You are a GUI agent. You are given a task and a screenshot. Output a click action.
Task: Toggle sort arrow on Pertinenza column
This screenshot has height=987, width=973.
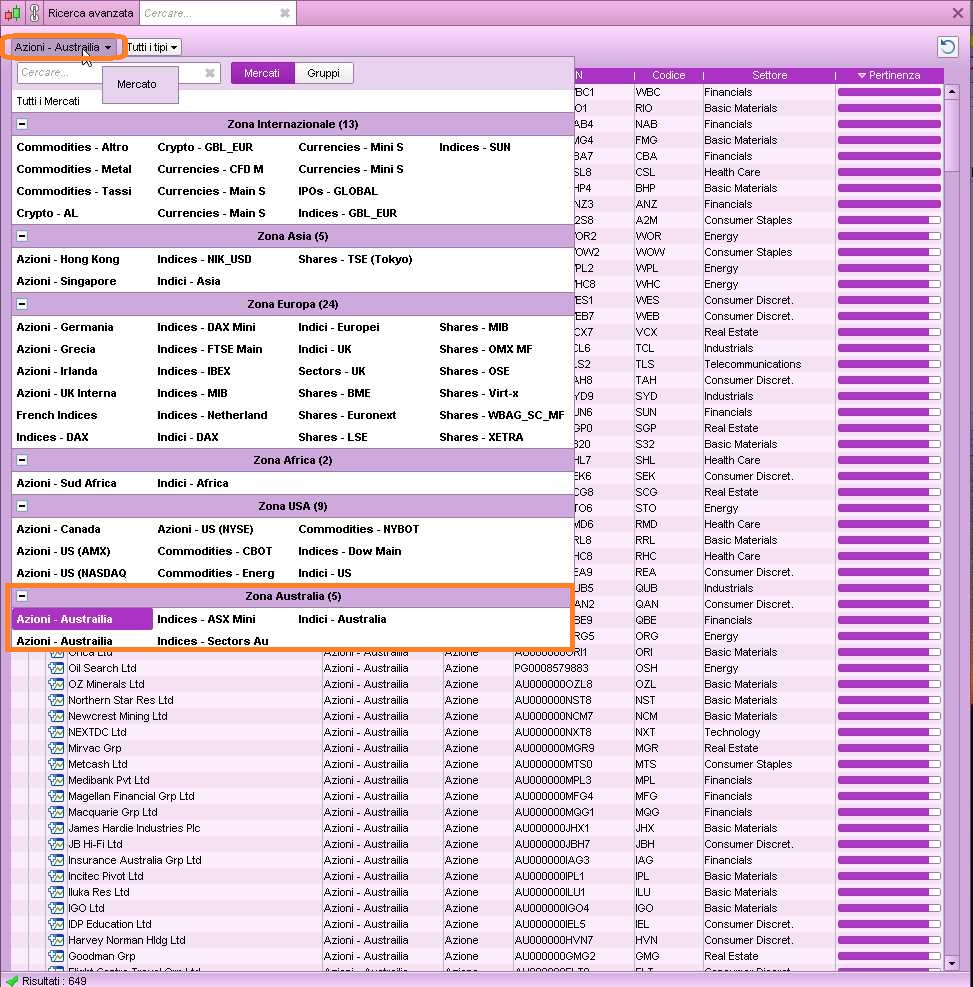click(862, 76)
